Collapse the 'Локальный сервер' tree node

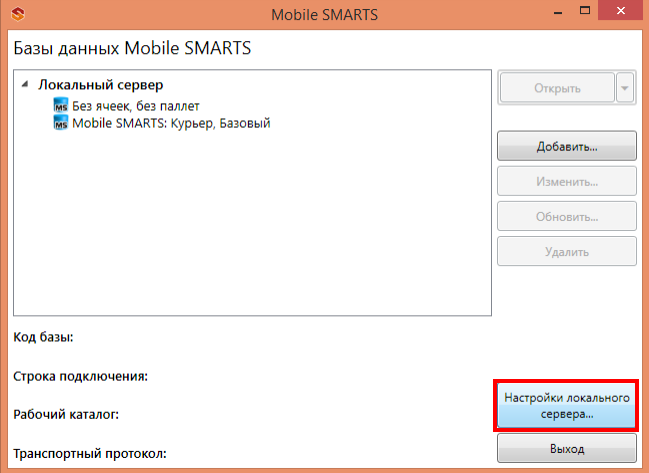(x=25, y=84)
